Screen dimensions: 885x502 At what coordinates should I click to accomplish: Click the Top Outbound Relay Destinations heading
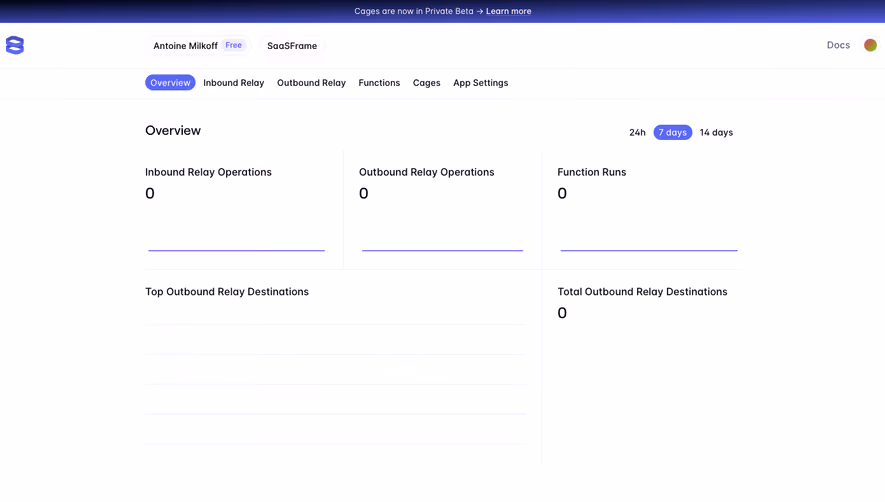point(227,292)
